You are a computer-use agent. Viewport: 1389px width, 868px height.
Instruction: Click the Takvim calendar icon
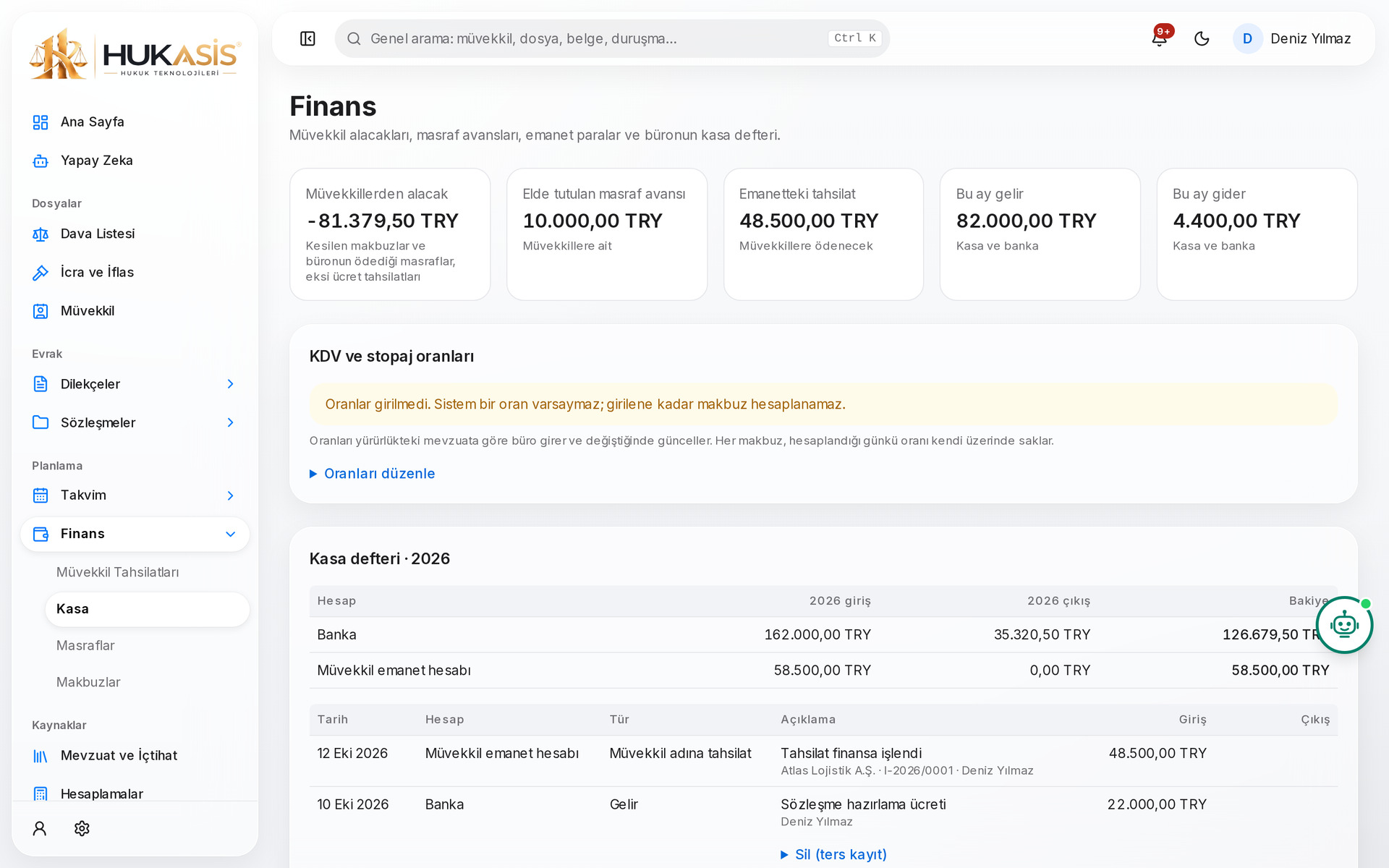(41, 495)
